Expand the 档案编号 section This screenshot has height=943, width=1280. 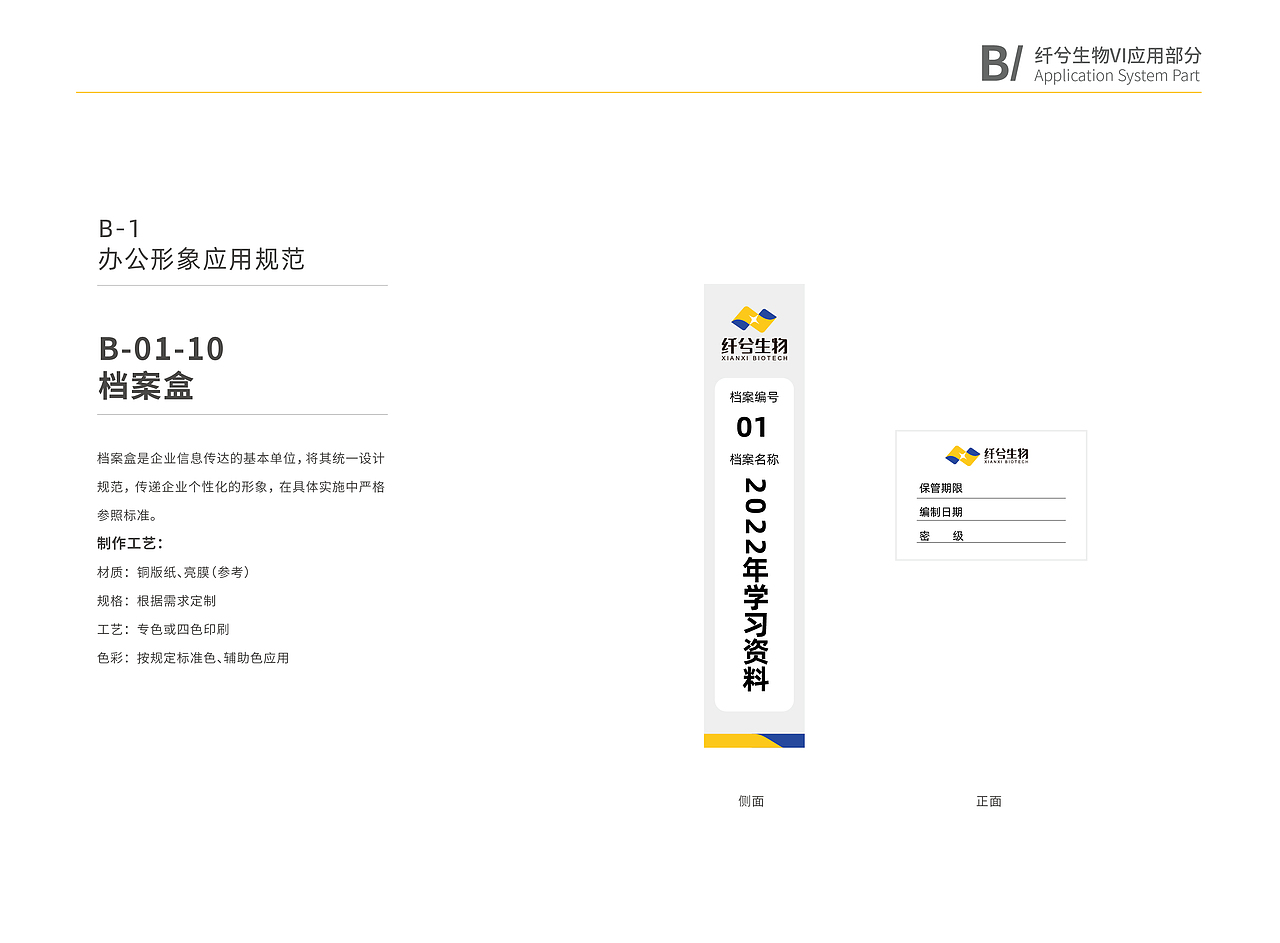754,395
